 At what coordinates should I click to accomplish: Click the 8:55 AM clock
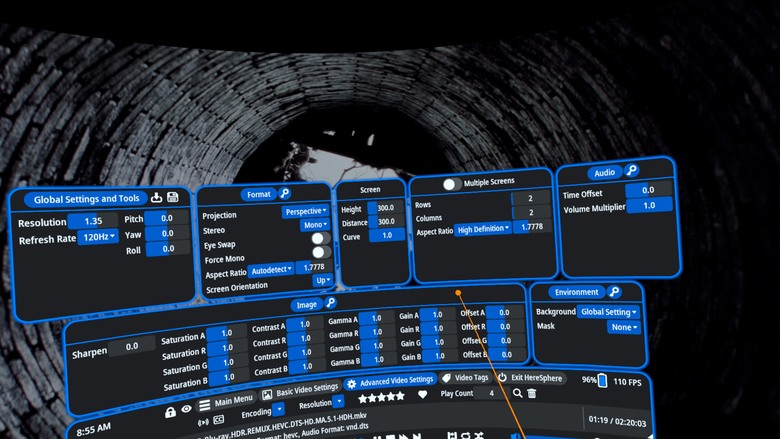[x=94, y=429]
